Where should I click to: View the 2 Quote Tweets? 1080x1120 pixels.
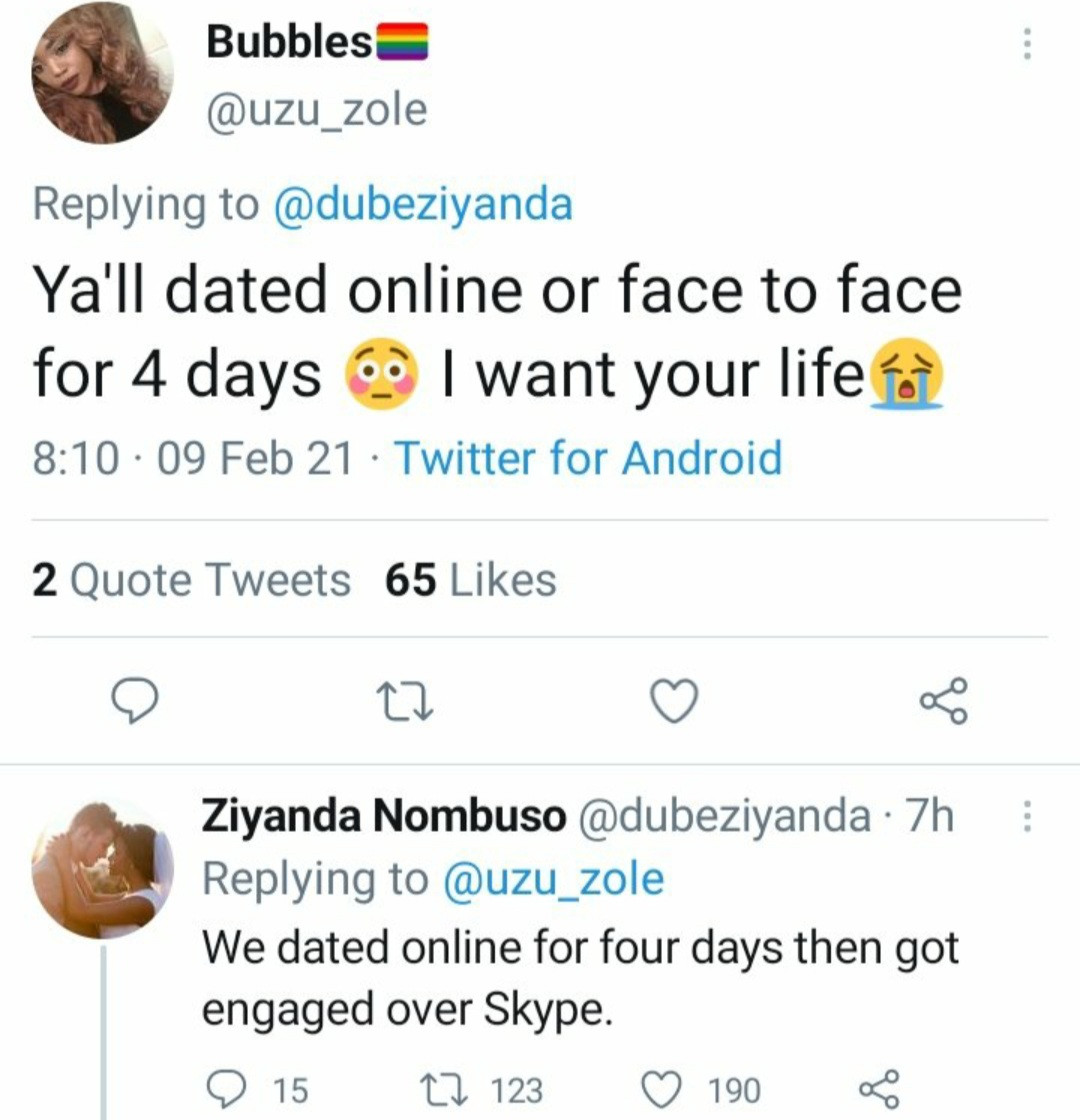pyautogui.click(x=192, y=580)
